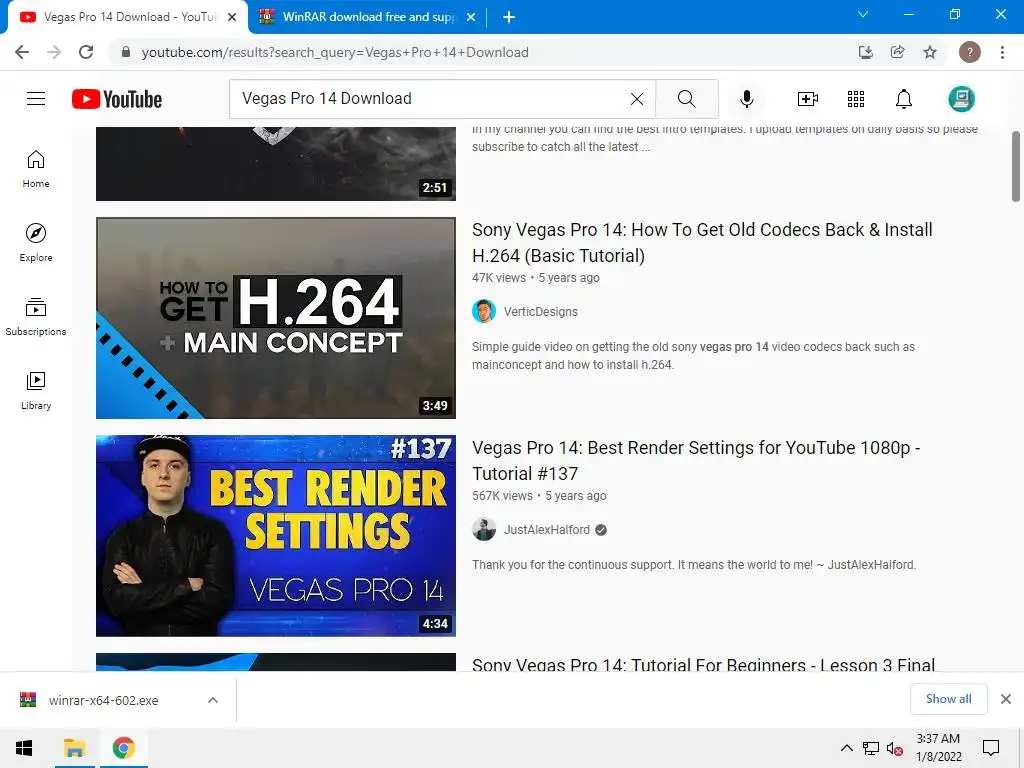Click the JustAlexHalford channel avatar
1024x768 pixels.
(x=484, y=530)
